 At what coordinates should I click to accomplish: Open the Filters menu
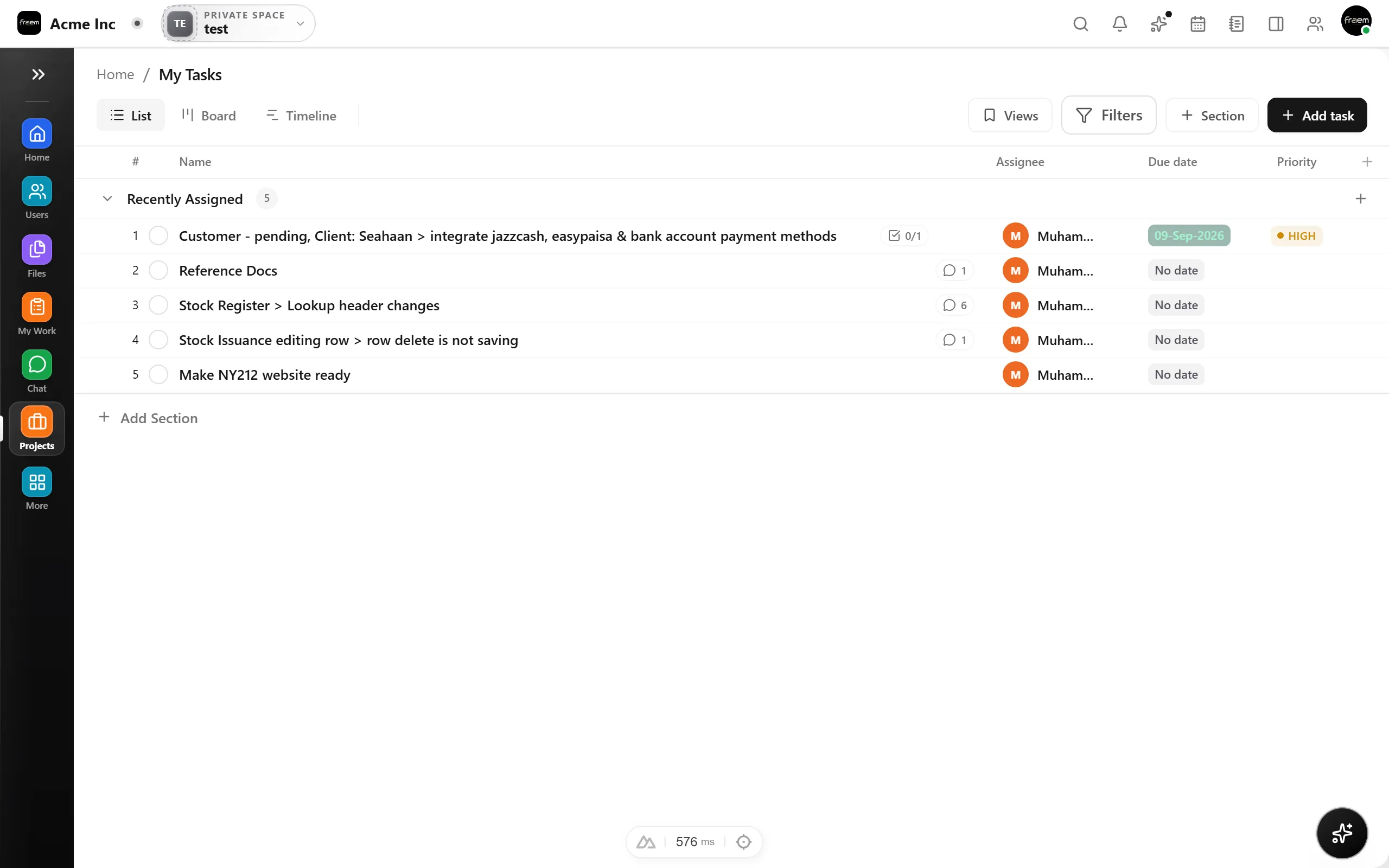point(1108,115)
